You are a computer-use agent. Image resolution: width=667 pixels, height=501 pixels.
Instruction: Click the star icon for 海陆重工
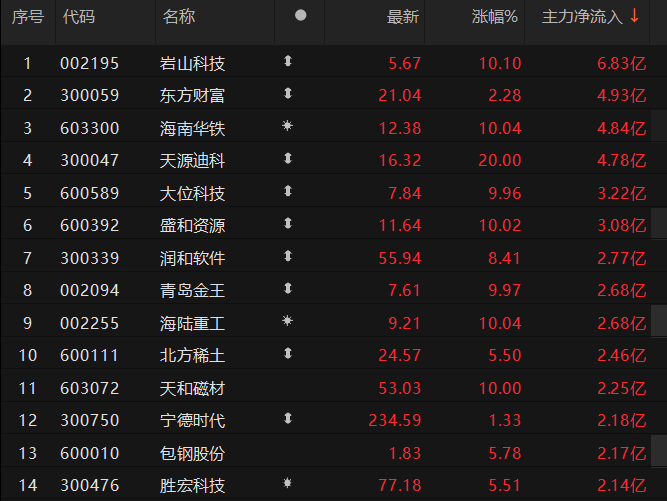point(288,321)
